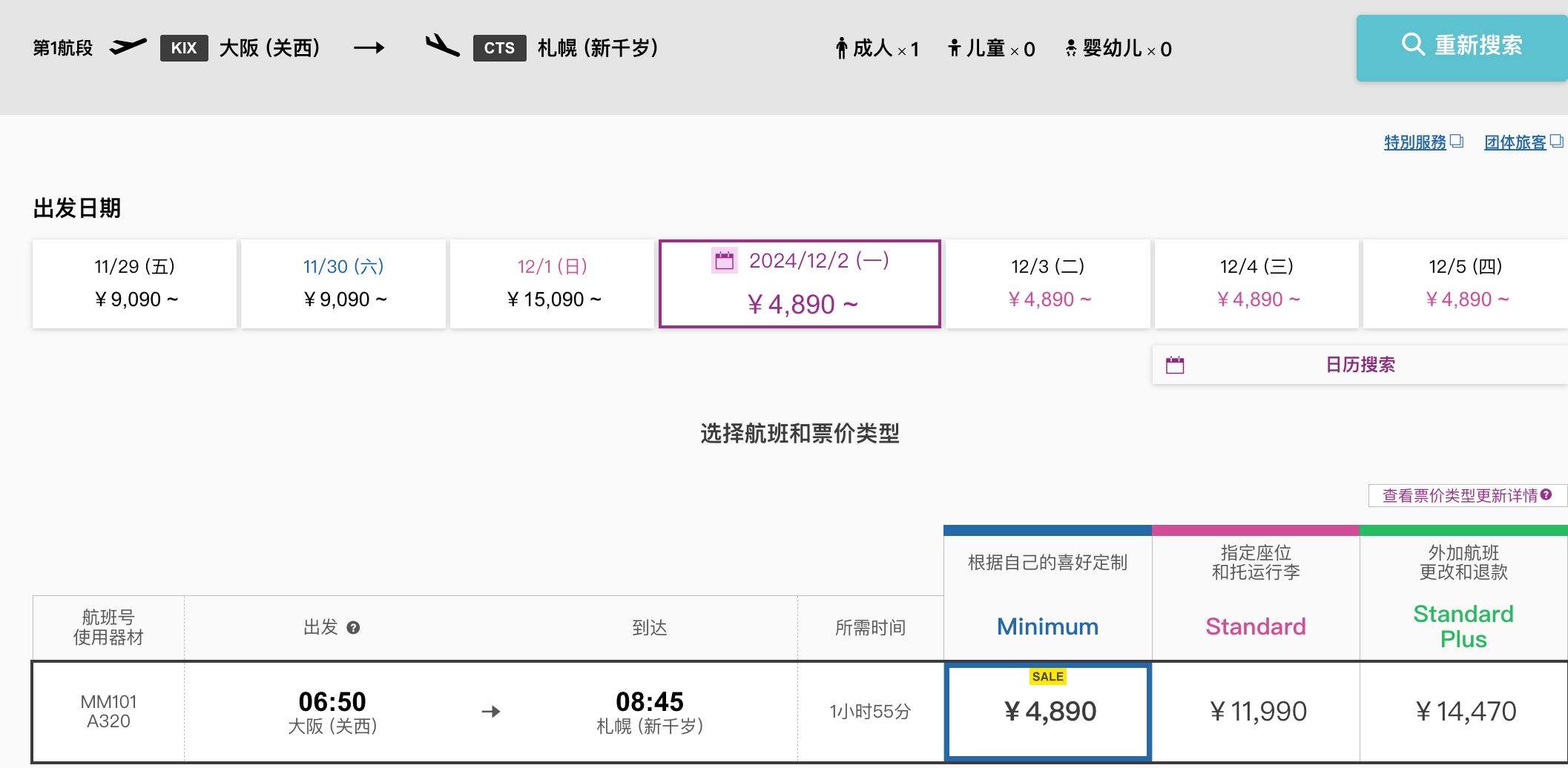Open the 团体旅客 link
Image resolution: width=1568 pixels, height=768 pixels.
point(1515,142)
